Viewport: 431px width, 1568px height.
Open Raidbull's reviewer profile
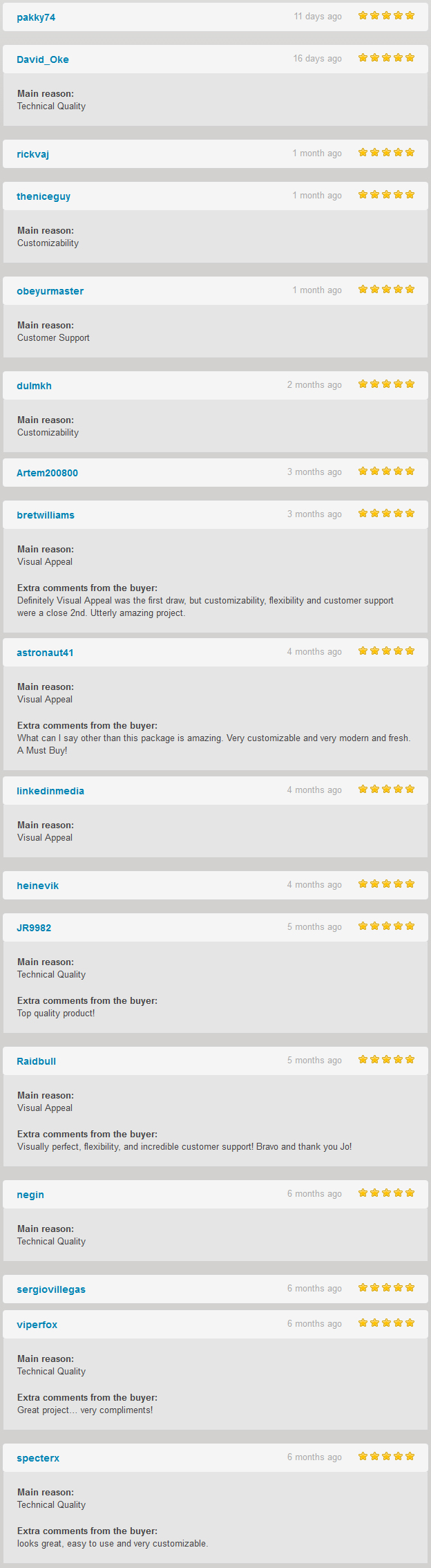(x=36, y=1061)
